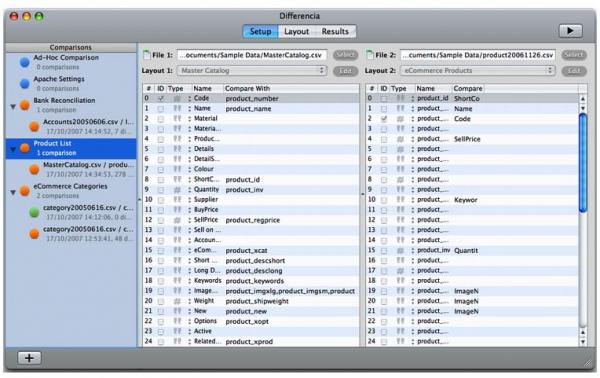
Task: Click the Comparisons sidebar header
Action: click(71, 47)
